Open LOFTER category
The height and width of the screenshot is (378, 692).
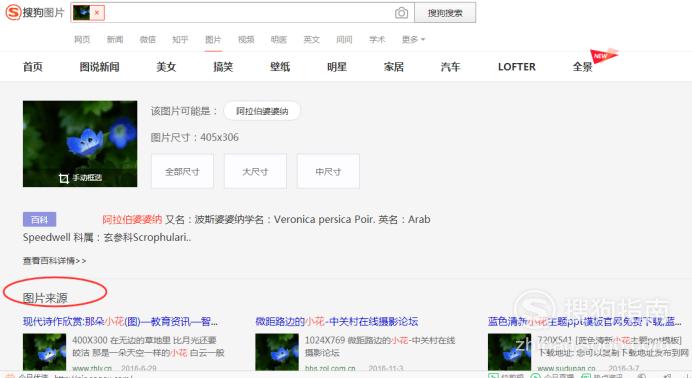coord(516,67)
